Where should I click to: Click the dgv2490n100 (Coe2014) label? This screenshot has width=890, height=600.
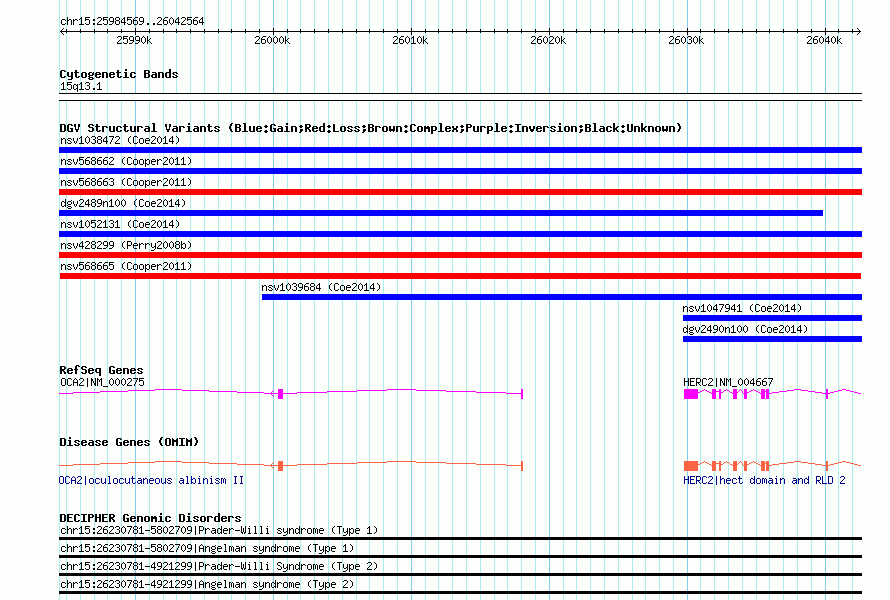click(x=745, y=329)
